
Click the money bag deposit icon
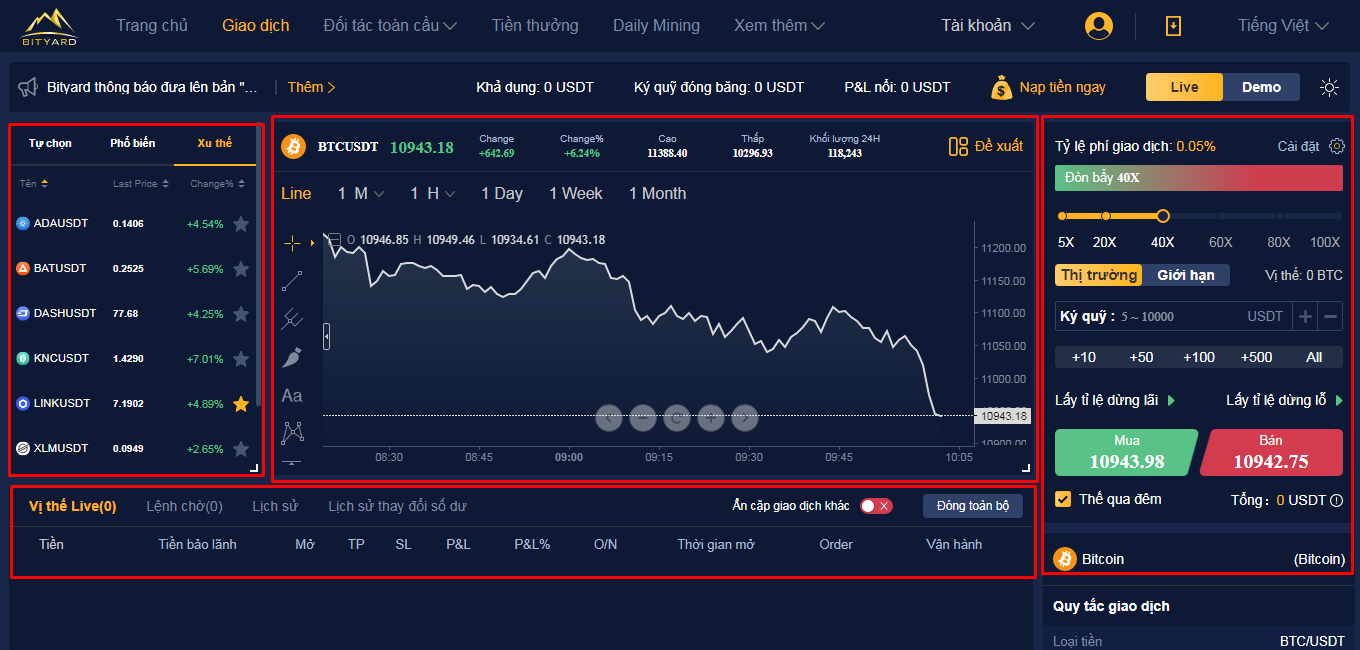[1002, 87]
